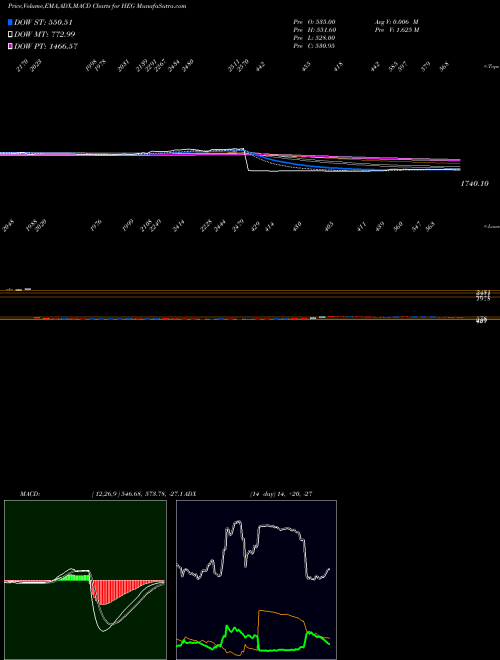Click the magenta DOW PT legend swatch

pyautogui.click(x=10, y=47)
